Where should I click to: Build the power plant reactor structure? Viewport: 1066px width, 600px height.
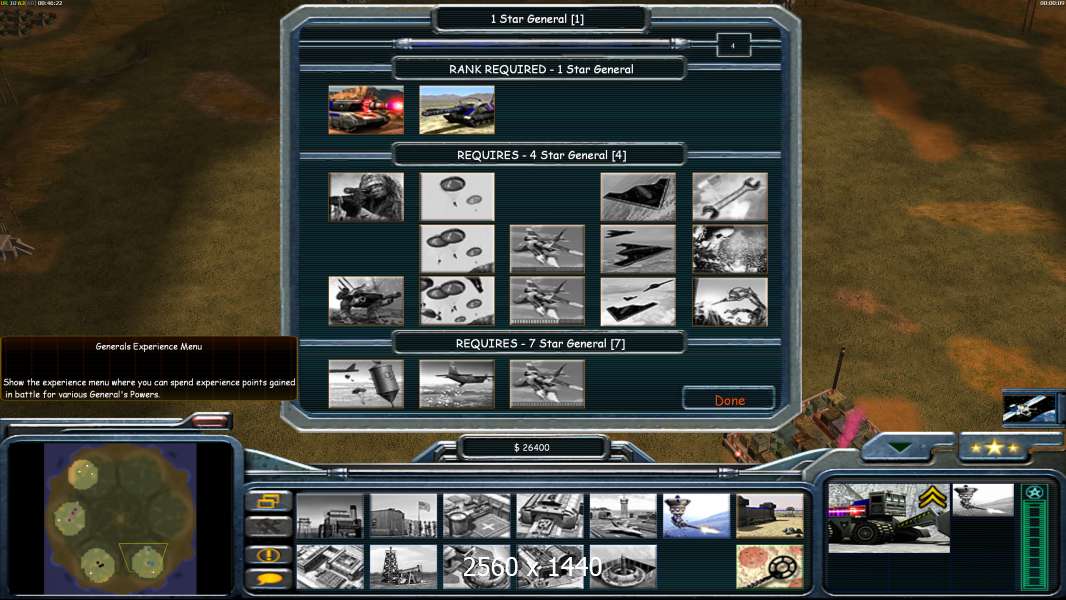pyautogui.click(x=330, y=516)
